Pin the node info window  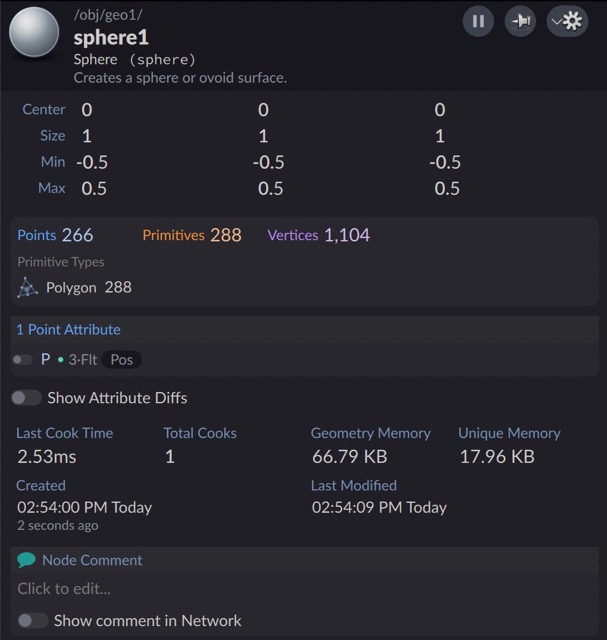tap(520, 21)
